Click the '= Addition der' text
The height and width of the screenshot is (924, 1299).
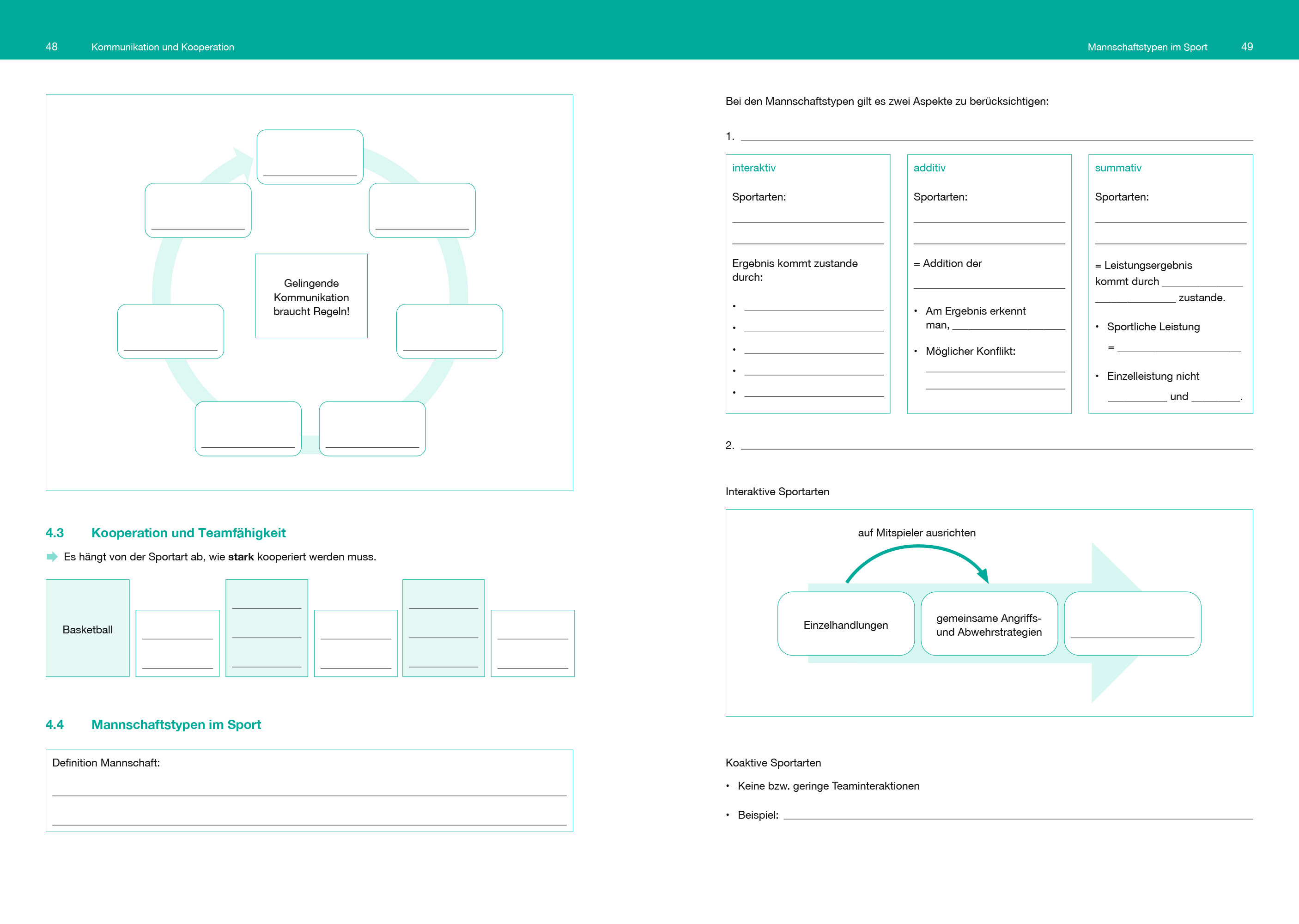947,263
